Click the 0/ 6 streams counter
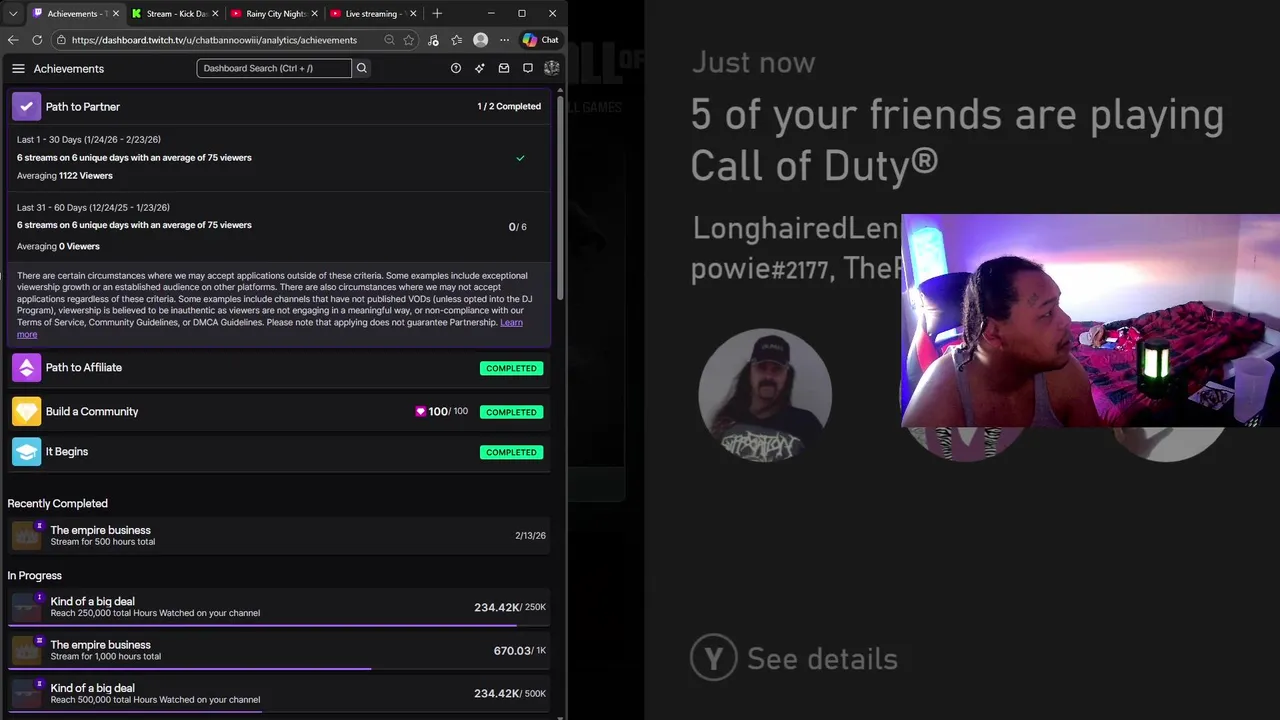This screenshot has height=720, width=1280. coord(517,226)
